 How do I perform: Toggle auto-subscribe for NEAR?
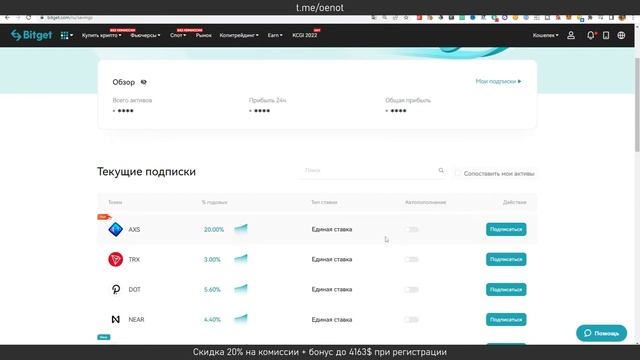point(411,320)
